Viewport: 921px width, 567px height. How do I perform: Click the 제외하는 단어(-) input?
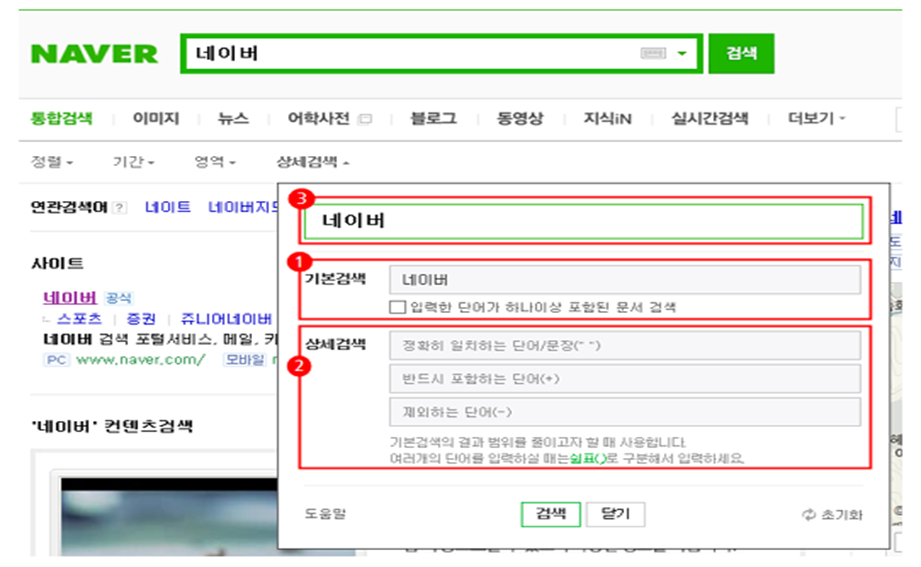point(625,412)
